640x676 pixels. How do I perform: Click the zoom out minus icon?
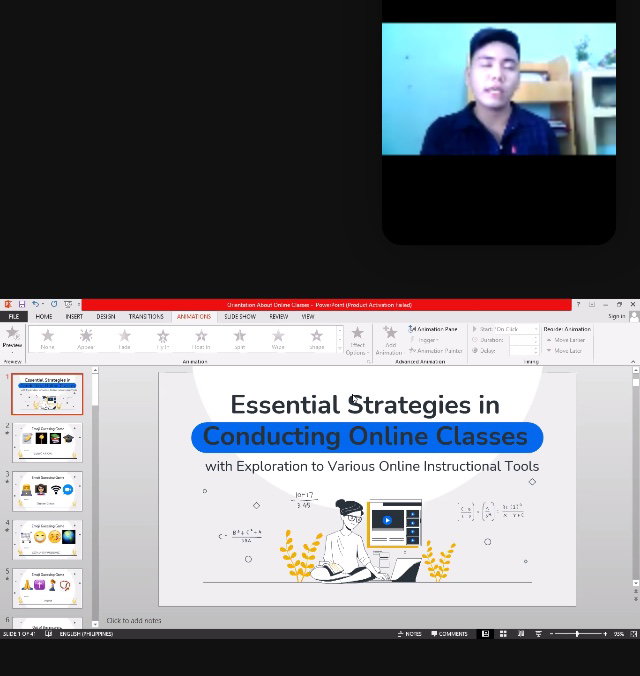[552, 634]
